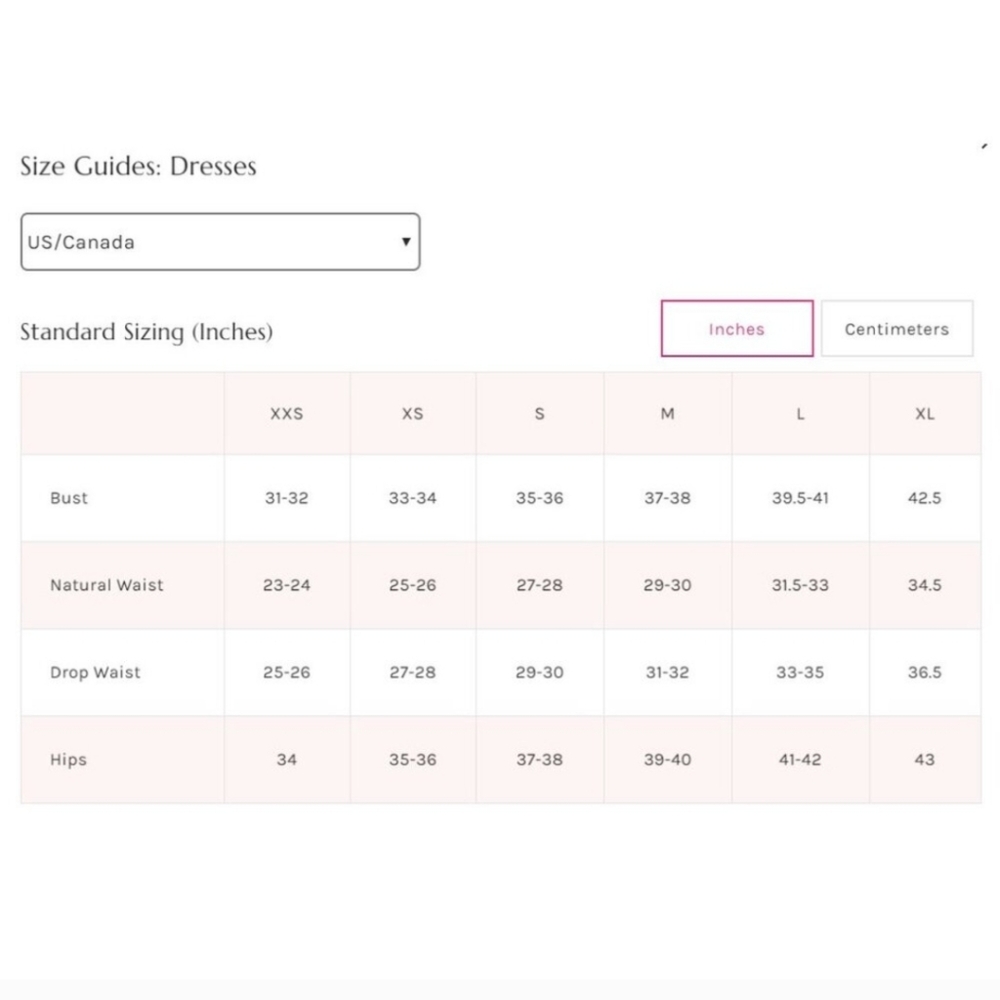Select the XL size column header
Image resolution: width=1000 pixels, height=1000 pixels.
click(x=925, y=414)
